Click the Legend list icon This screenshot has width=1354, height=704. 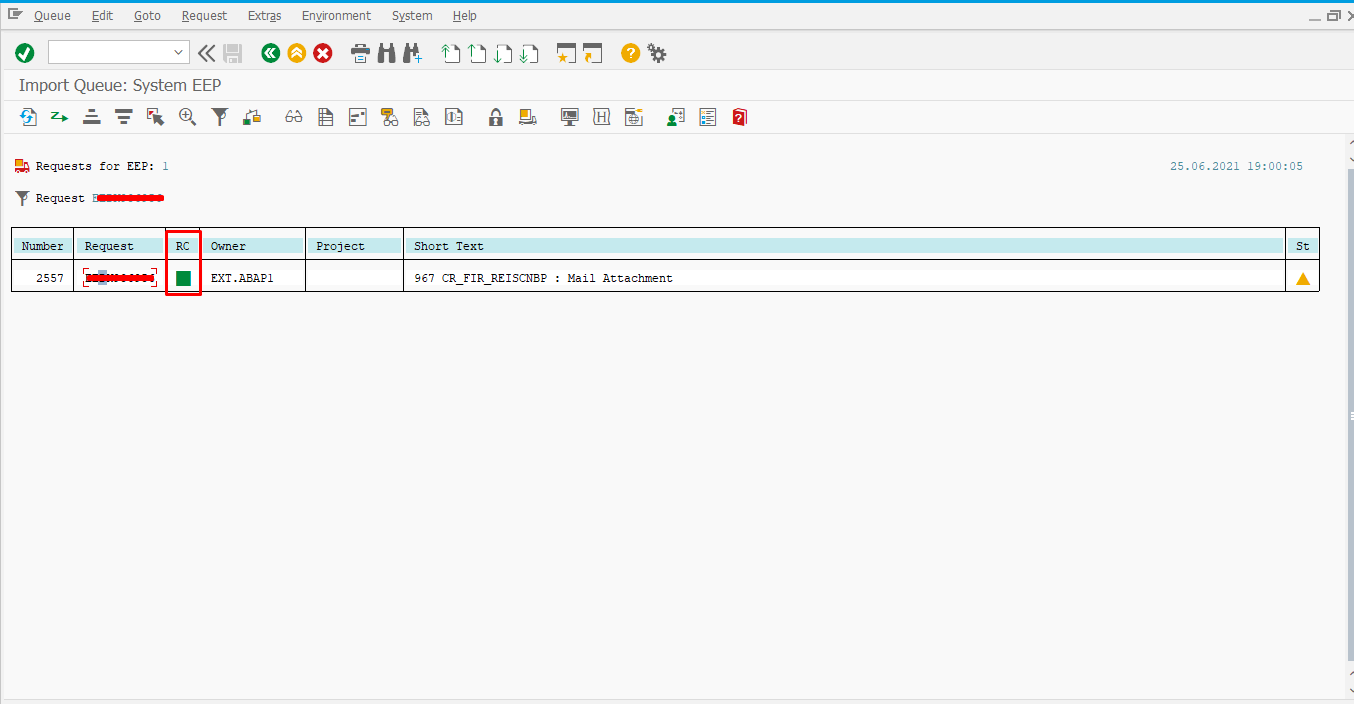pos(708,117)
